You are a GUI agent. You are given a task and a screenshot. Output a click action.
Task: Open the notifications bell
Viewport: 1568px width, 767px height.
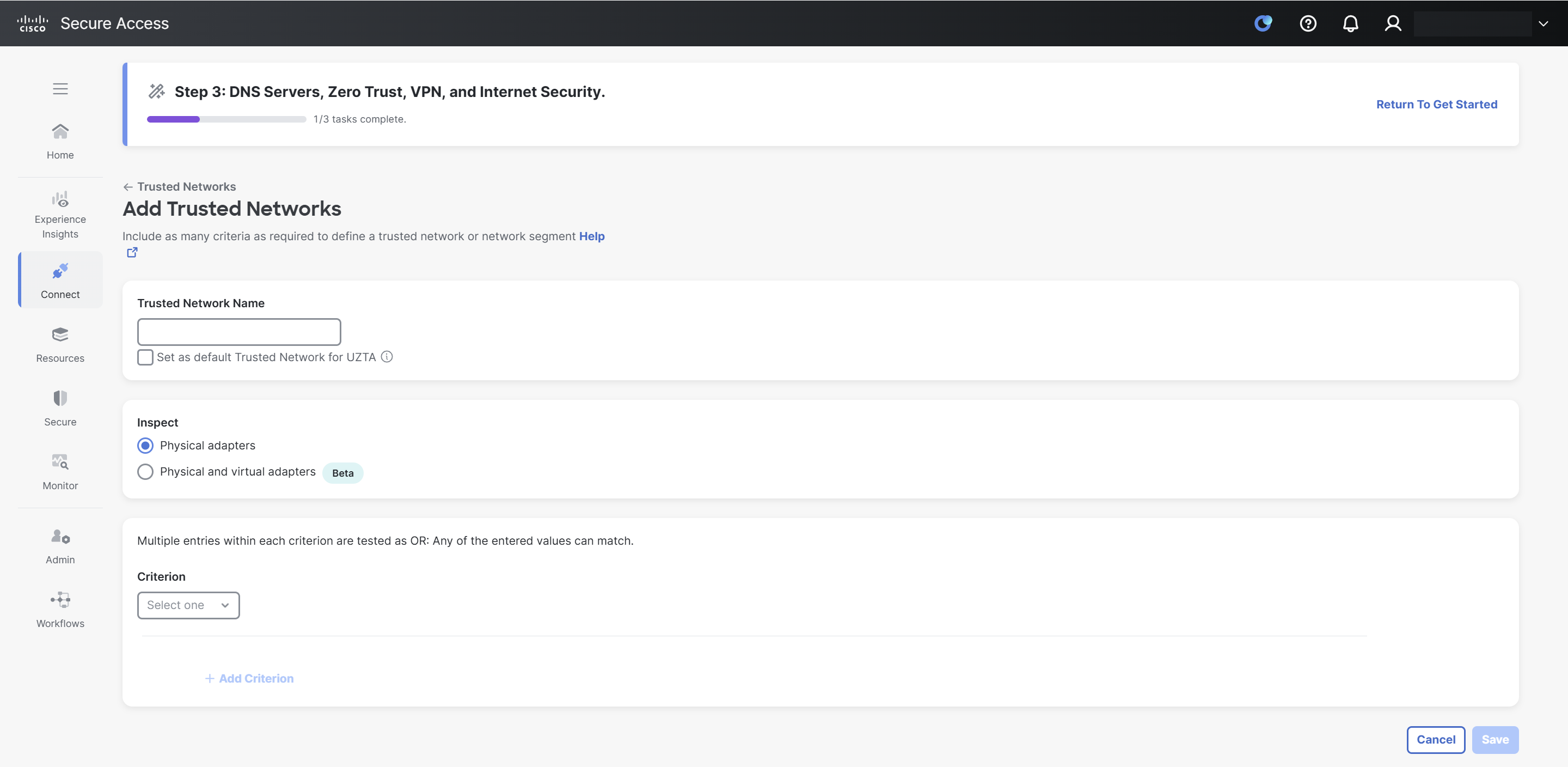pos(1351,23)
